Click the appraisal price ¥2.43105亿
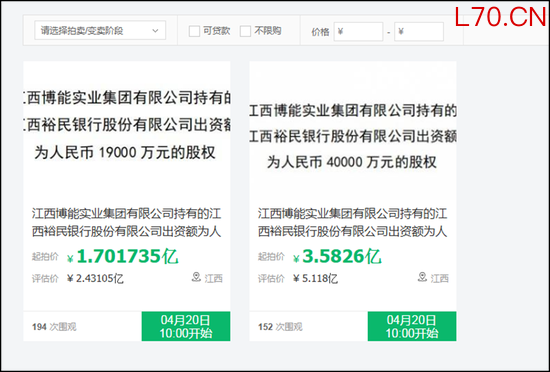Image resolution: width=550 pixels, height=372 pixels. [95, 279]
